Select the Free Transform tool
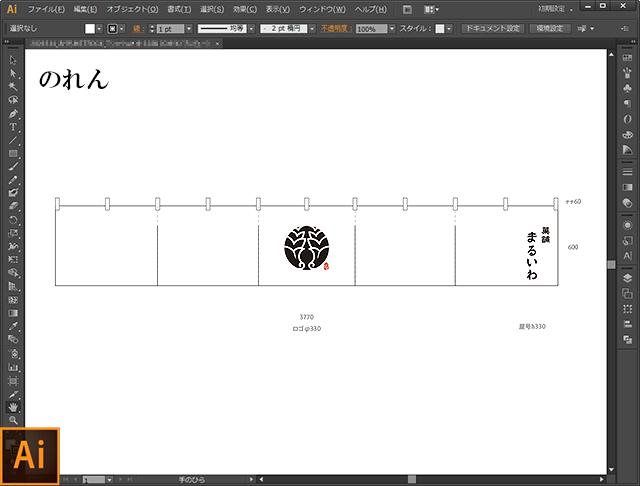Viewport: 640px width, 486px height. click(13, 260)
